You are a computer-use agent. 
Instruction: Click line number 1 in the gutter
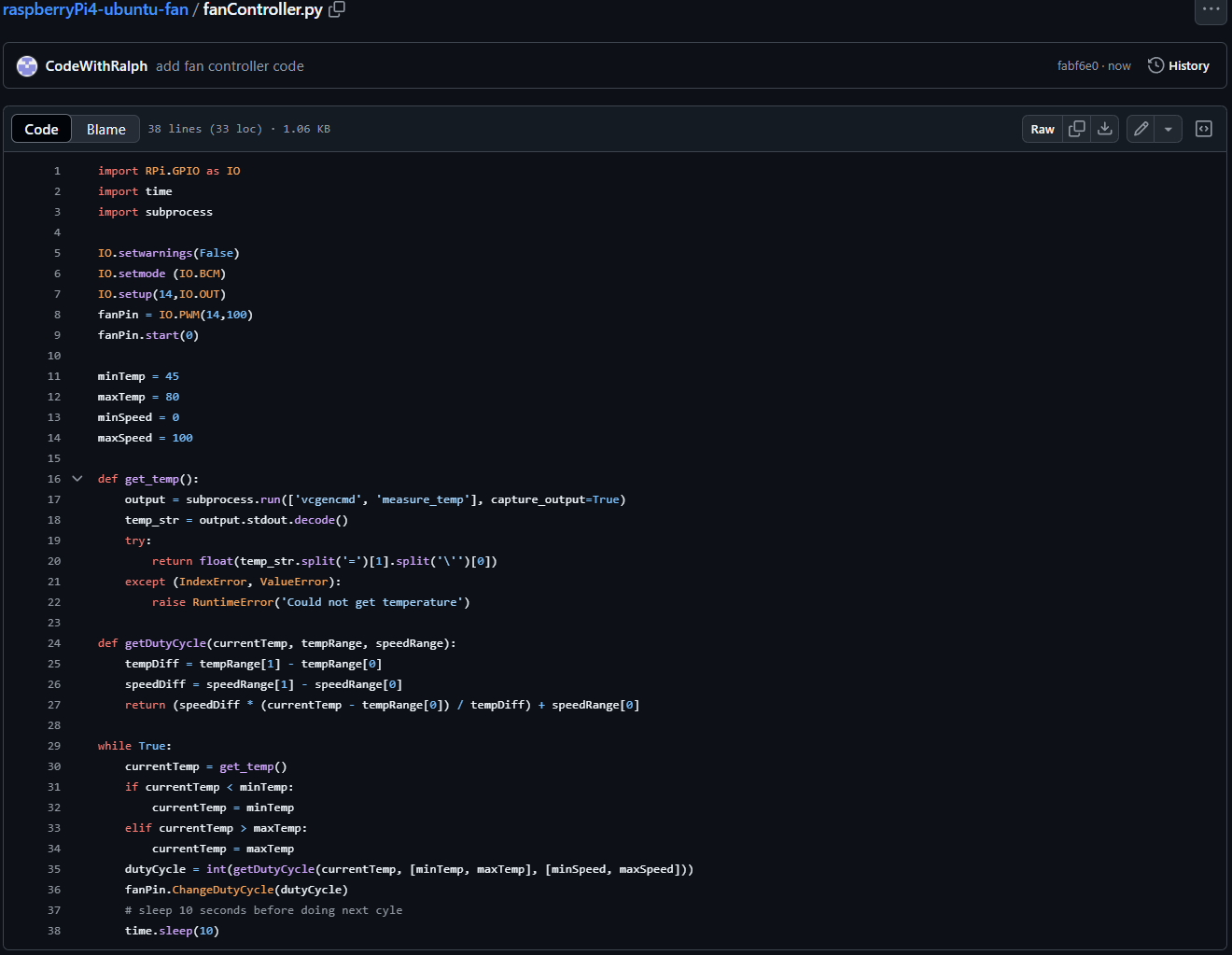(x=57, y=171)
